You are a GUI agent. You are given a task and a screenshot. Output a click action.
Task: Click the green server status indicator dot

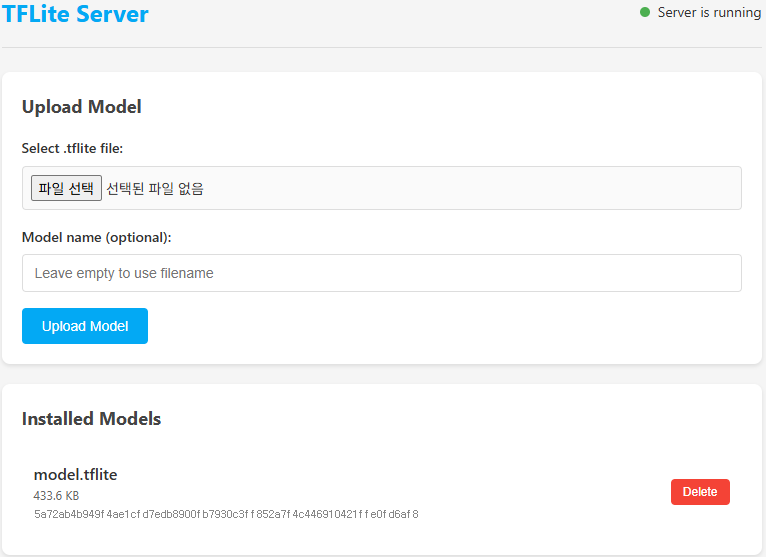coord(645,12)
